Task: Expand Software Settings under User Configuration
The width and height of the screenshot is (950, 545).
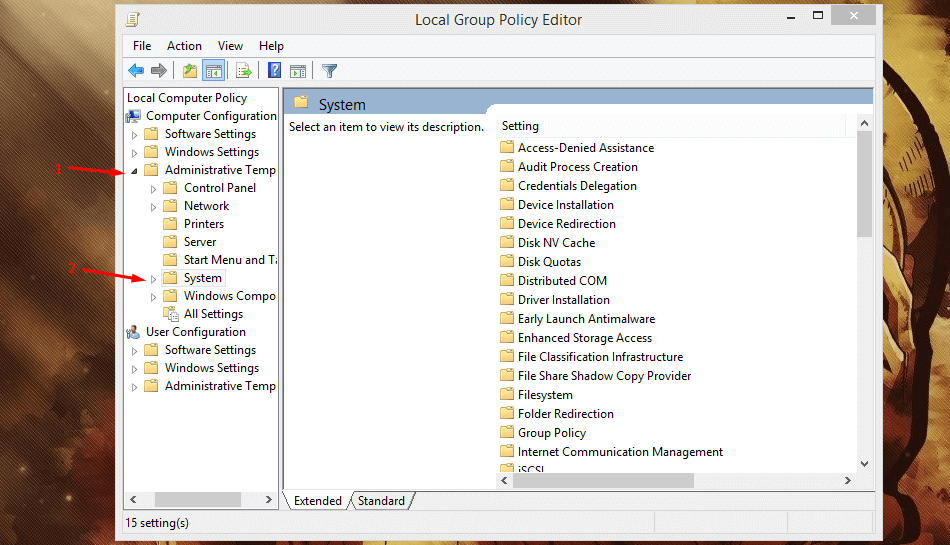Action: tap(135, 351)
